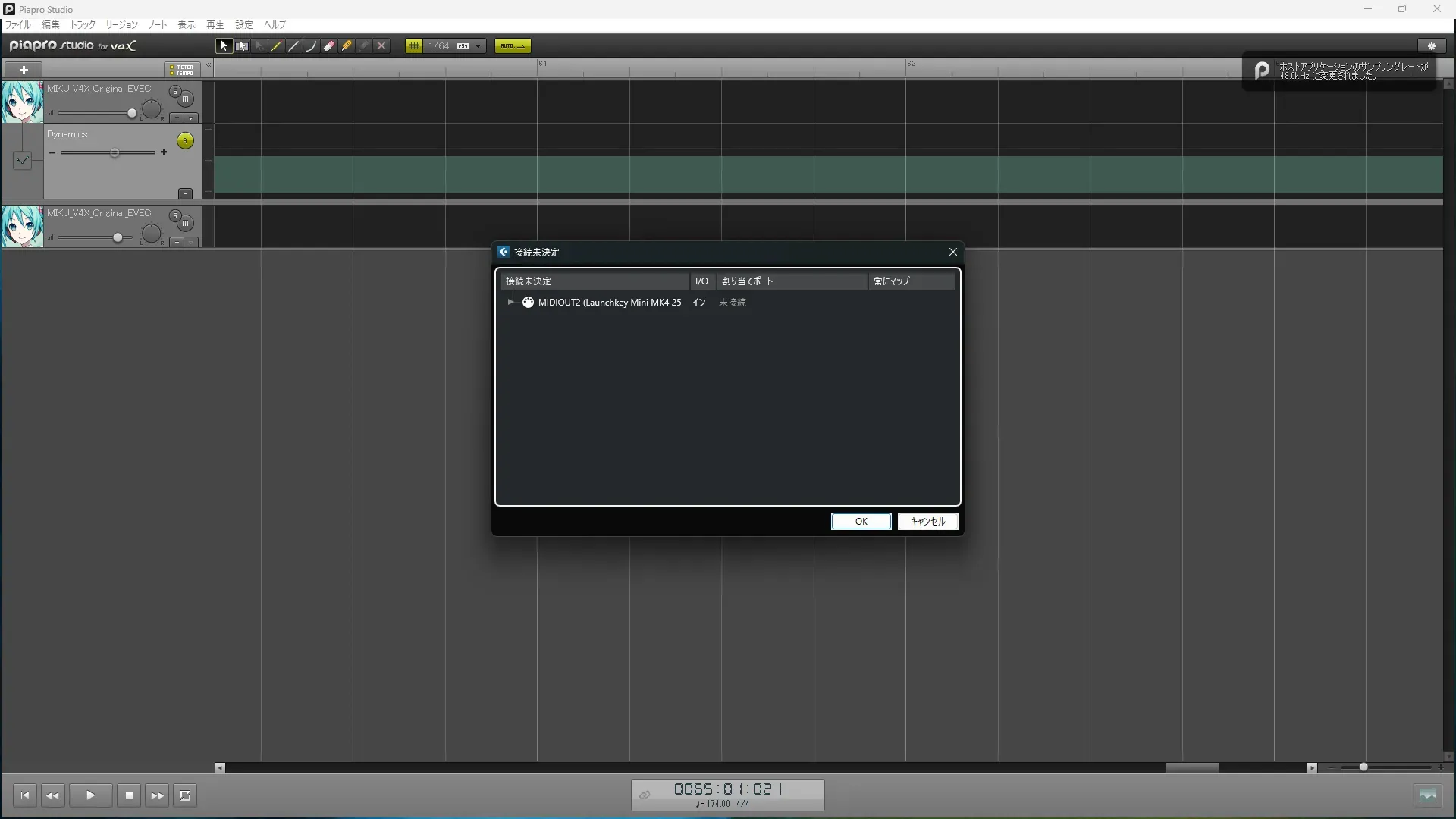The width and height of the screenshot is (1456, 819).
Task: Click the METER TEMPO button
Action: click(x=182, y=70)
